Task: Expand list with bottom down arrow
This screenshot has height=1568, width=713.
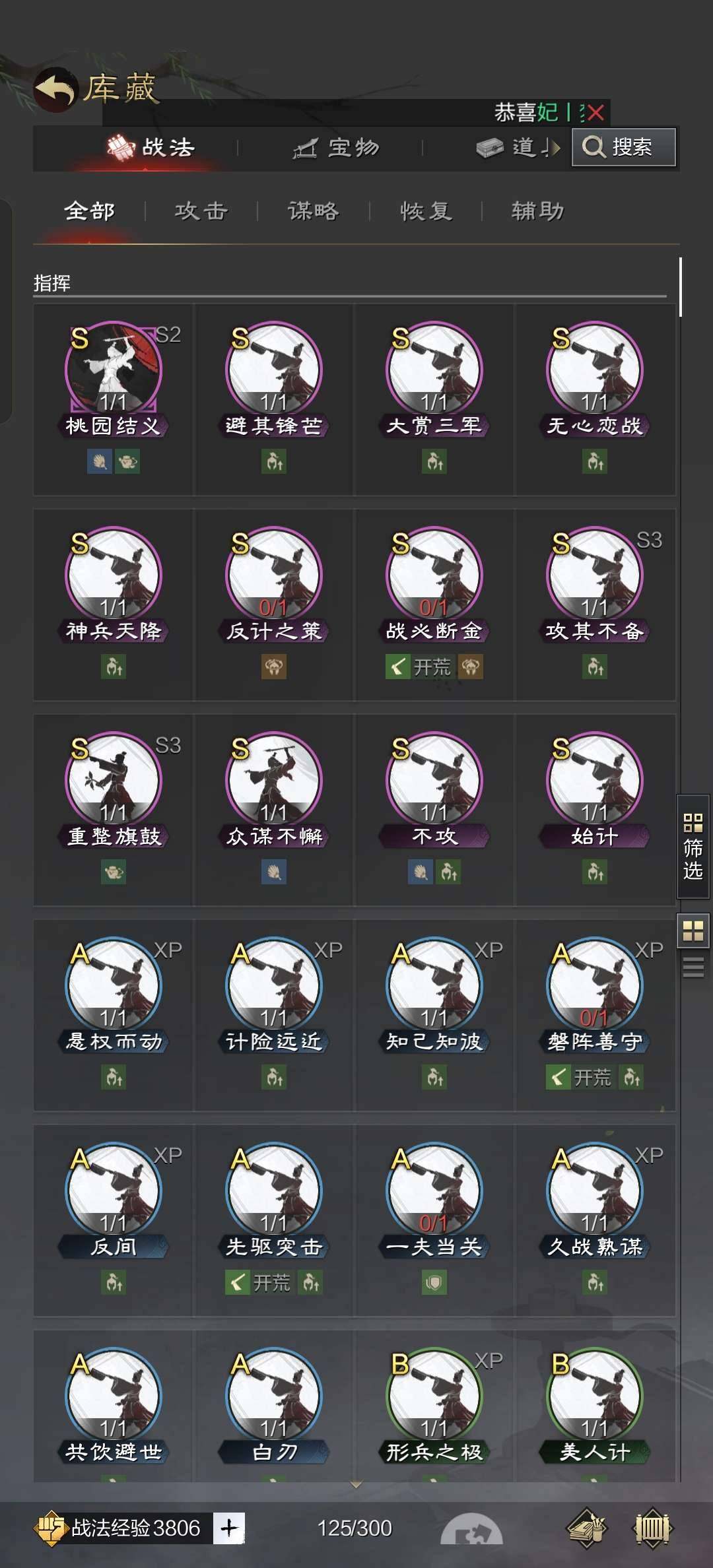Action: click(x=356, y=1484)
